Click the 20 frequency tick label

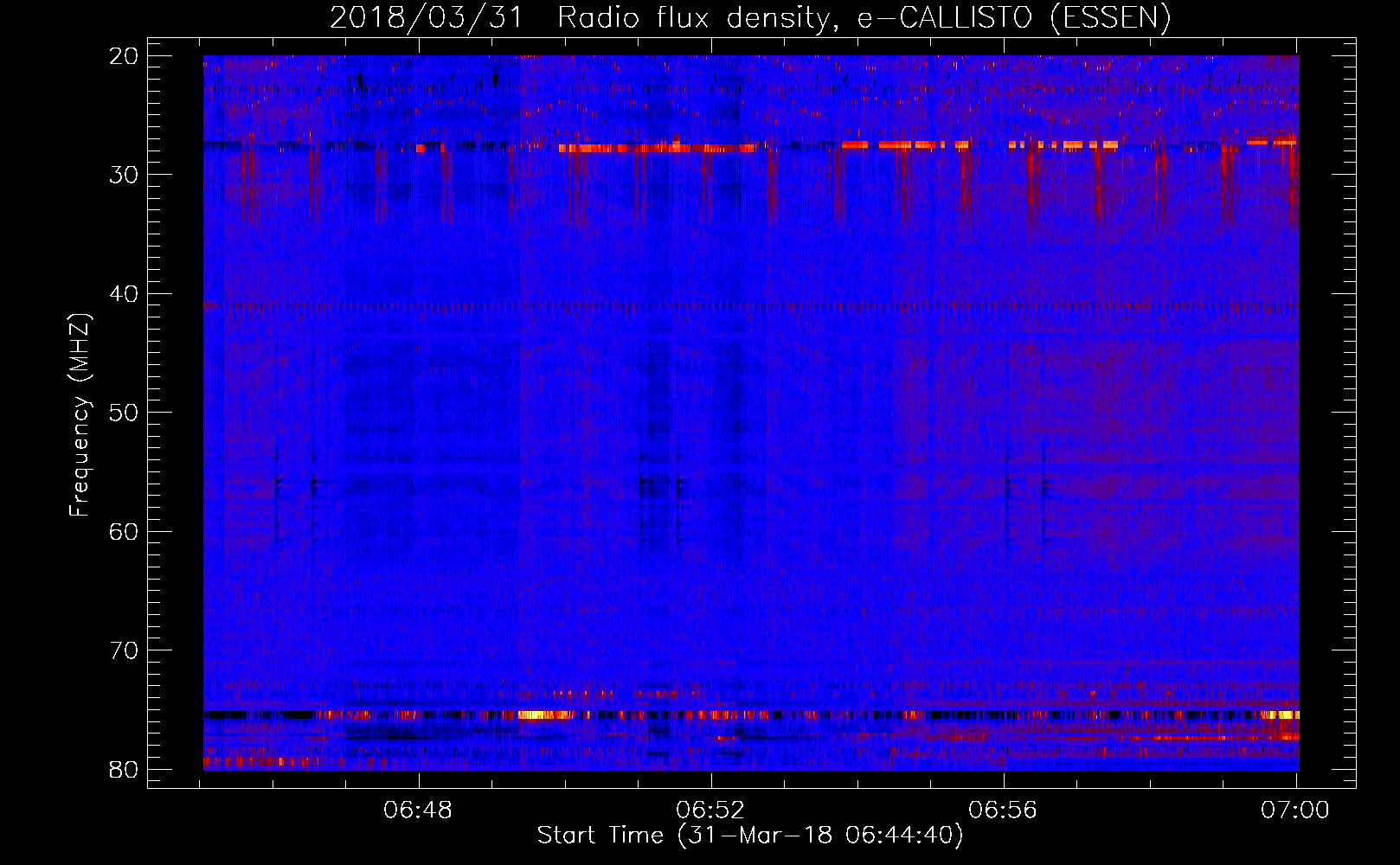pyautogui.click(x=124, y=55)
